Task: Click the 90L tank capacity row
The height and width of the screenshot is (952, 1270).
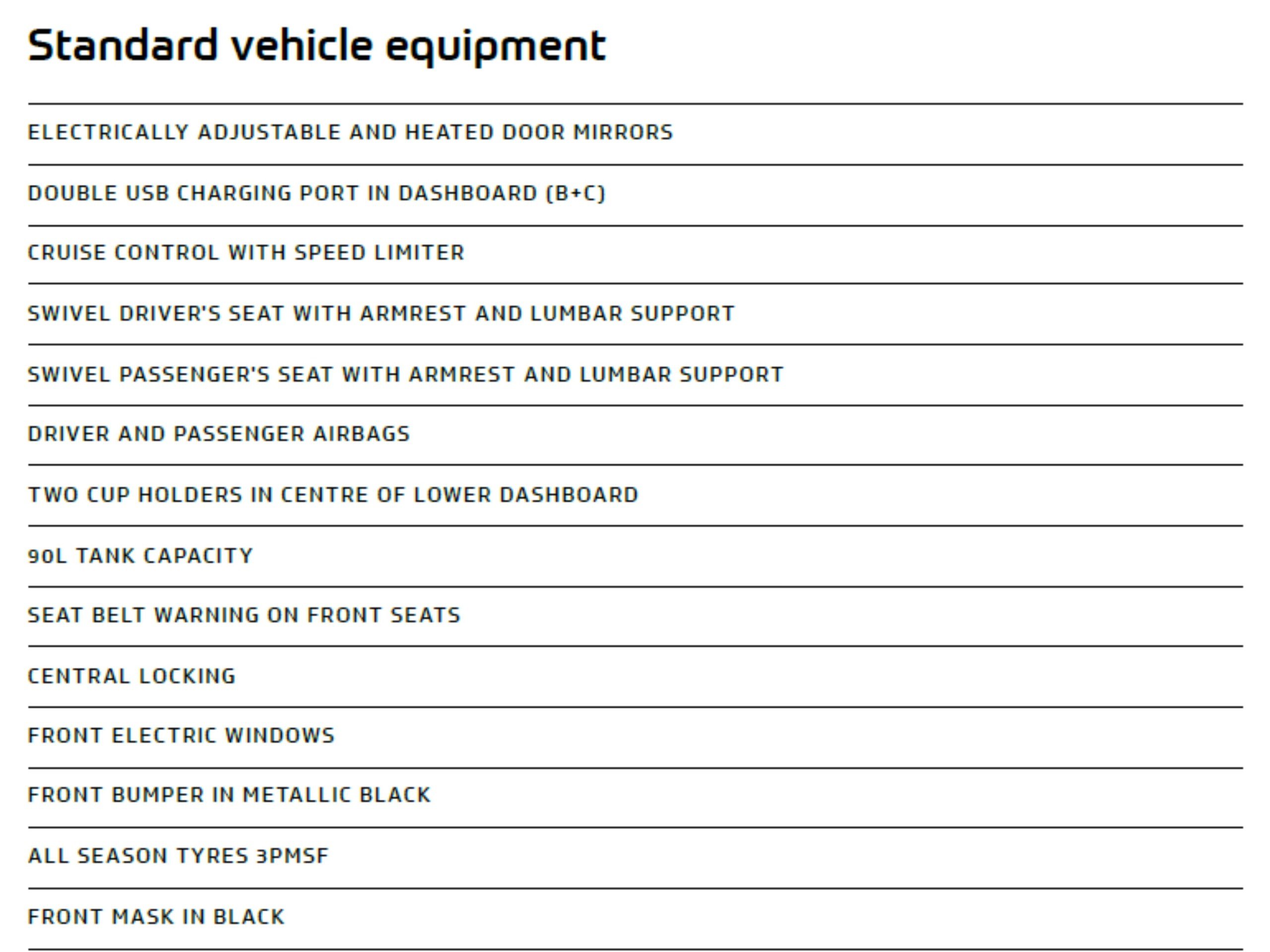Action: pyautogui.click(x=635, y=556)
